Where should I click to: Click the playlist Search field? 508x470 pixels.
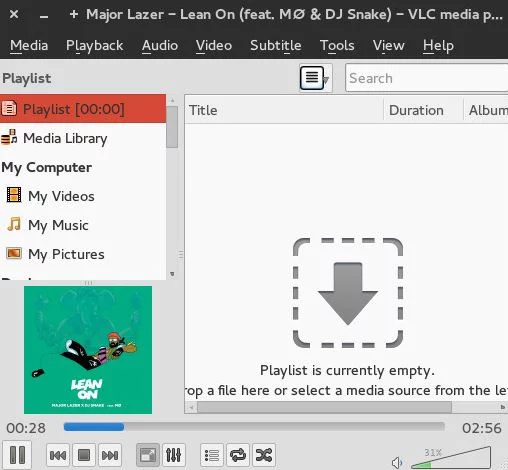(427, 78)
